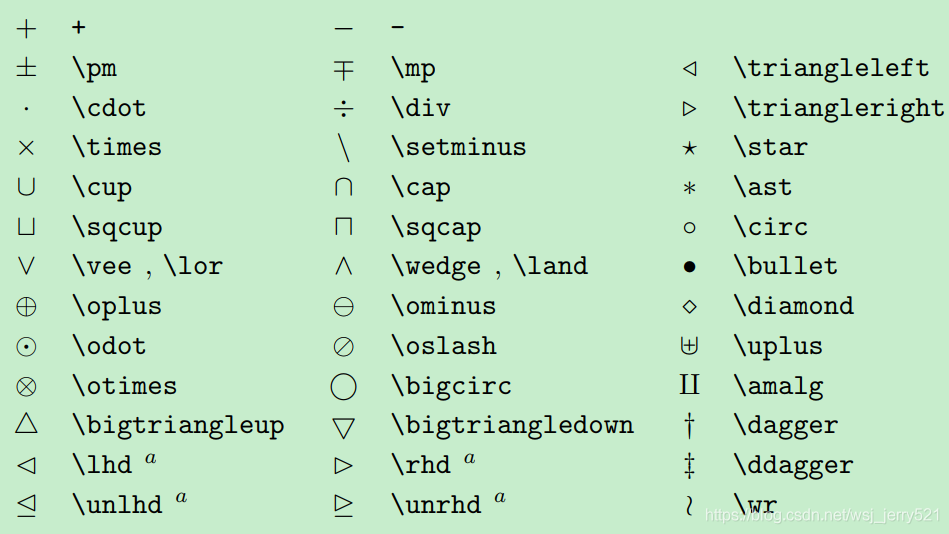Select the \bigtriangleup command text
Image resolution: width=949 pixels, height=534 pixels.
point(178,426)
